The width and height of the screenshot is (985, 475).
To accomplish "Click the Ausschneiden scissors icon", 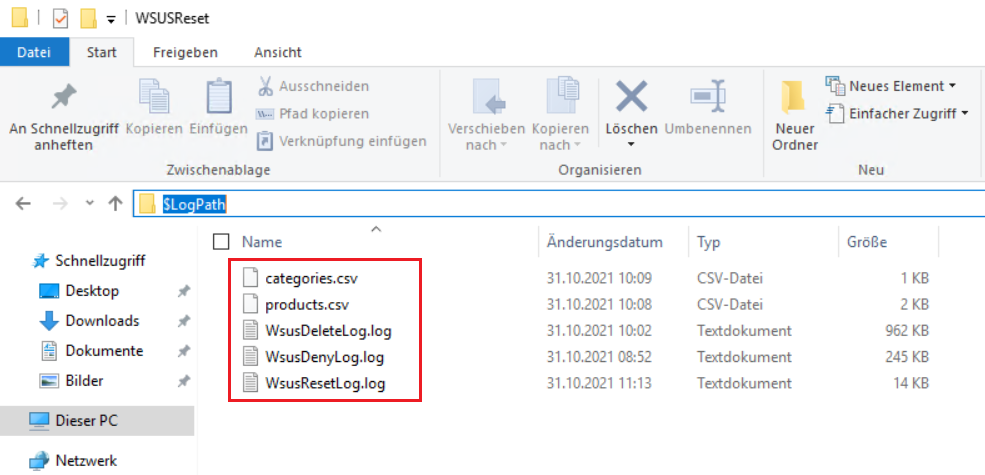I will tap(265, 86).
